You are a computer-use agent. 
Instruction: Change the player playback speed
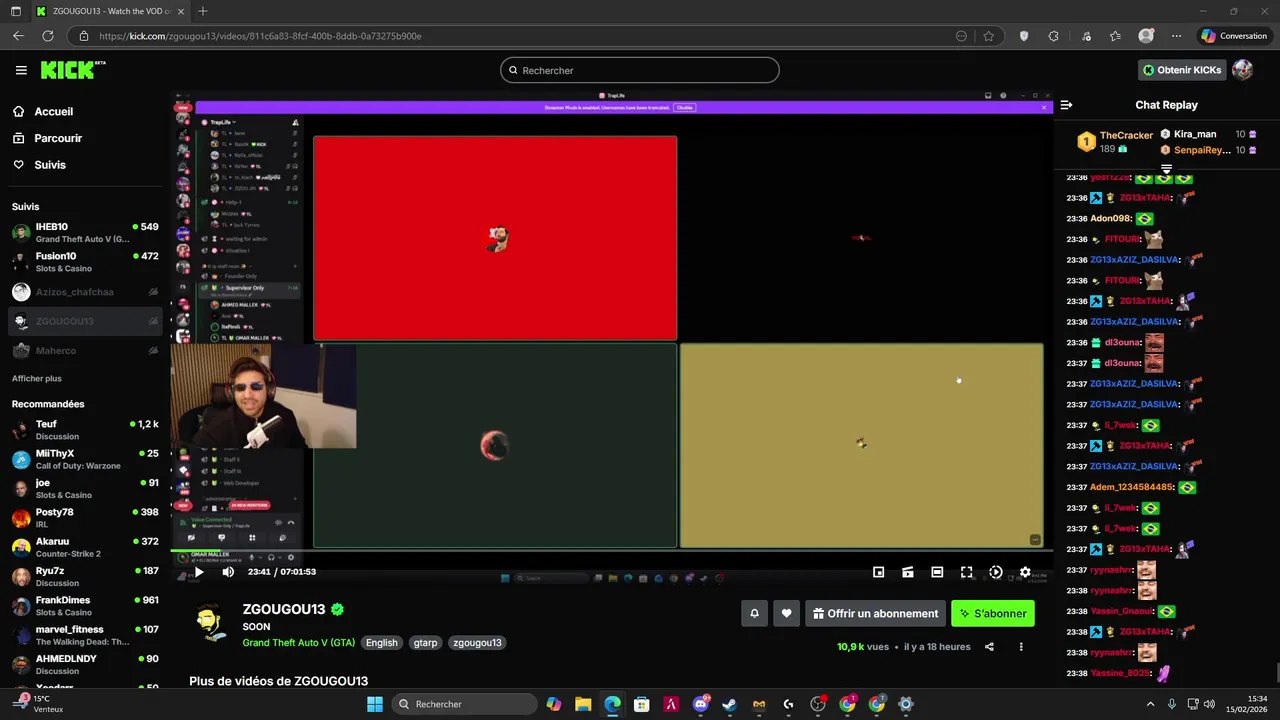click(x=996, y=572)
